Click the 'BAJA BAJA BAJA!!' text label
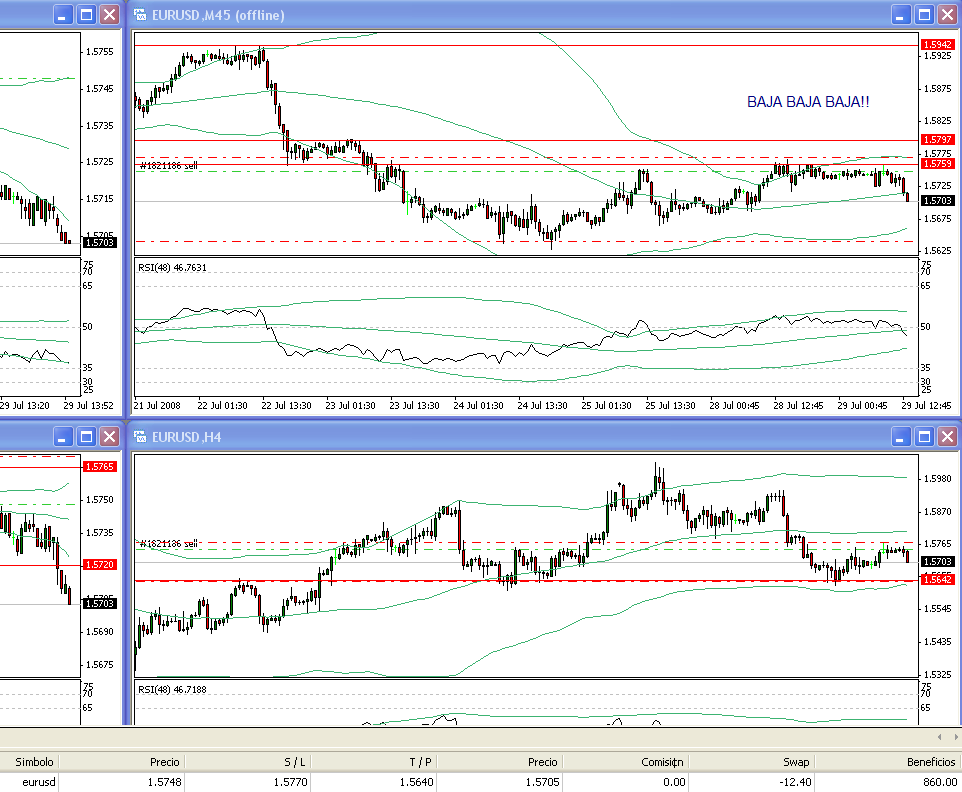The height and width of the screenshot is (792, 962). tap(808, 102)
